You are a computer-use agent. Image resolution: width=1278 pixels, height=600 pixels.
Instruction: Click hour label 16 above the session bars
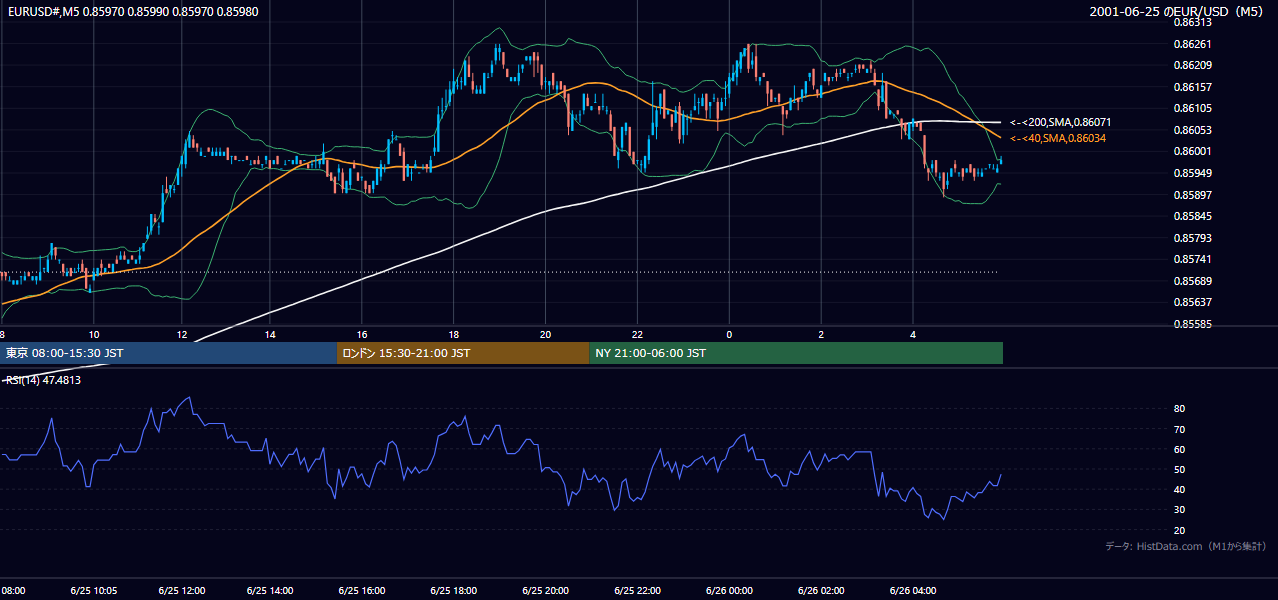(x=362, y=334)
